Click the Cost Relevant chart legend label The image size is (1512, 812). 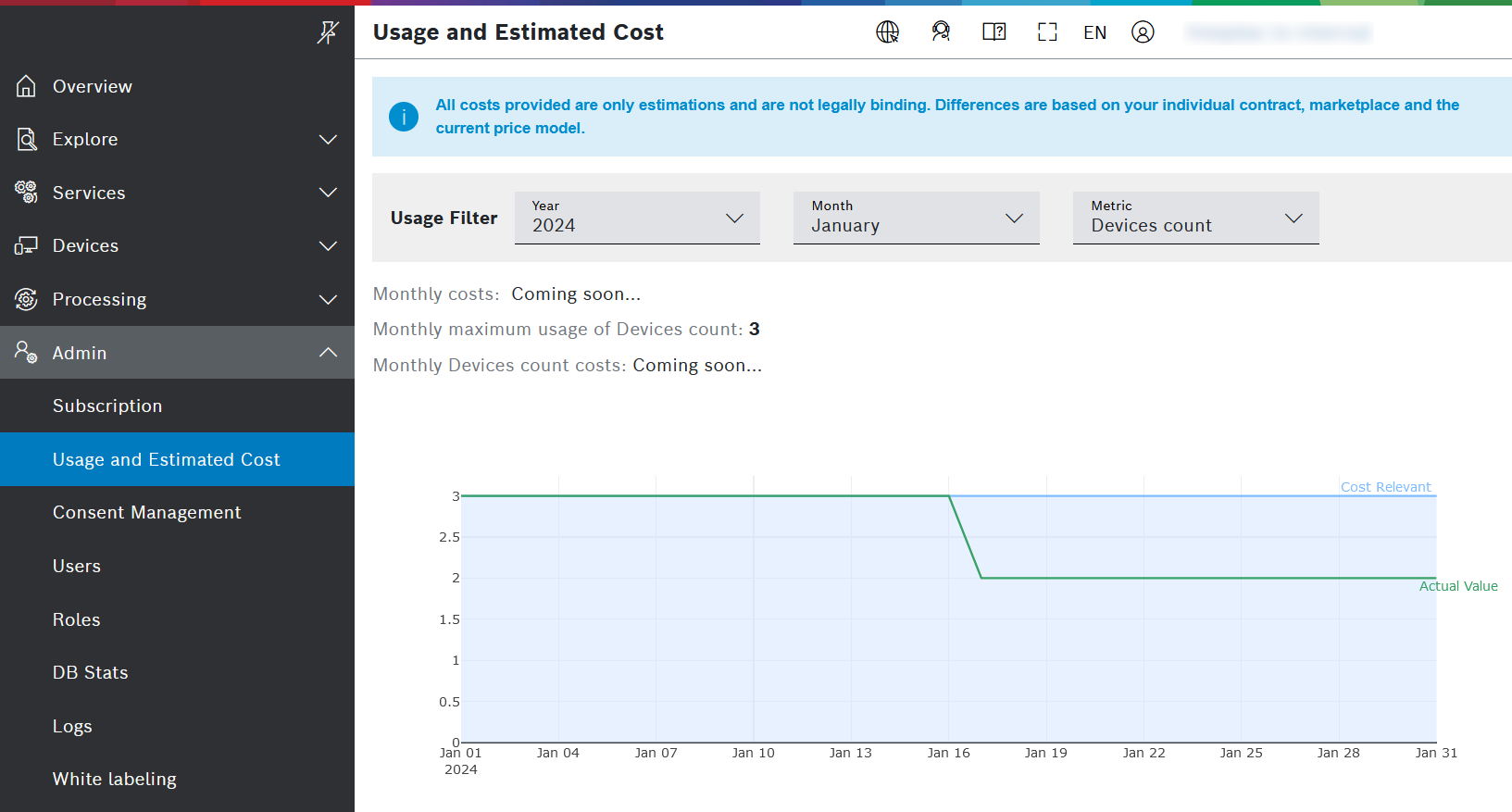pos(1385,487)
